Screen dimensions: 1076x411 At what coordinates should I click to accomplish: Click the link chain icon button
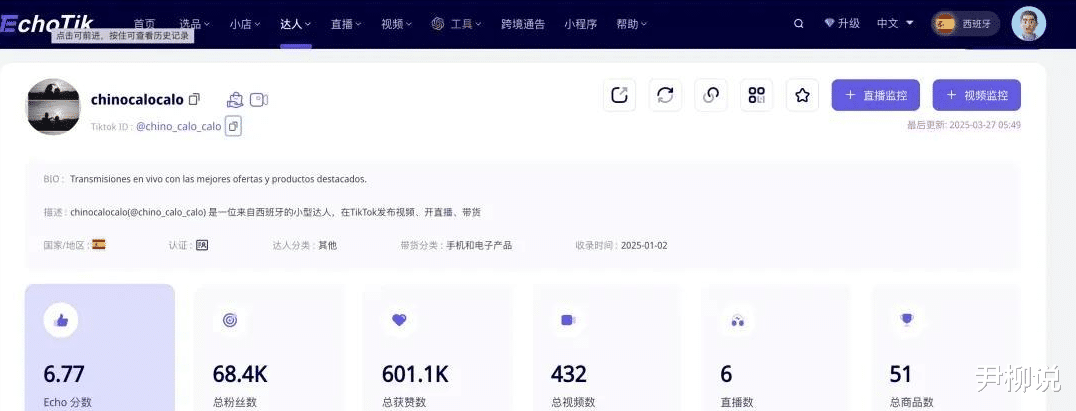(x=711, y=95)
